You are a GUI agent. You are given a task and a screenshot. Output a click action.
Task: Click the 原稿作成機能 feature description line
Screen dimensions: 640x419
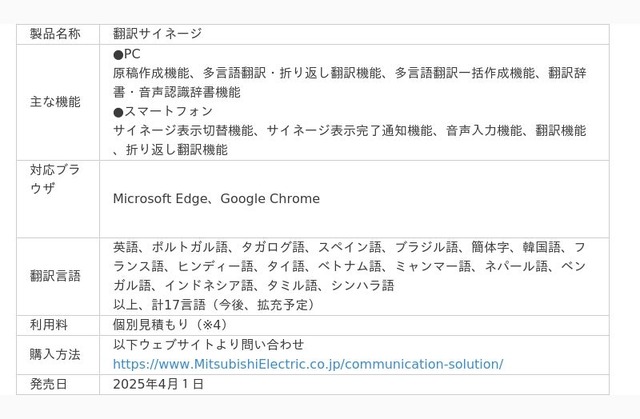pos(350,73)
